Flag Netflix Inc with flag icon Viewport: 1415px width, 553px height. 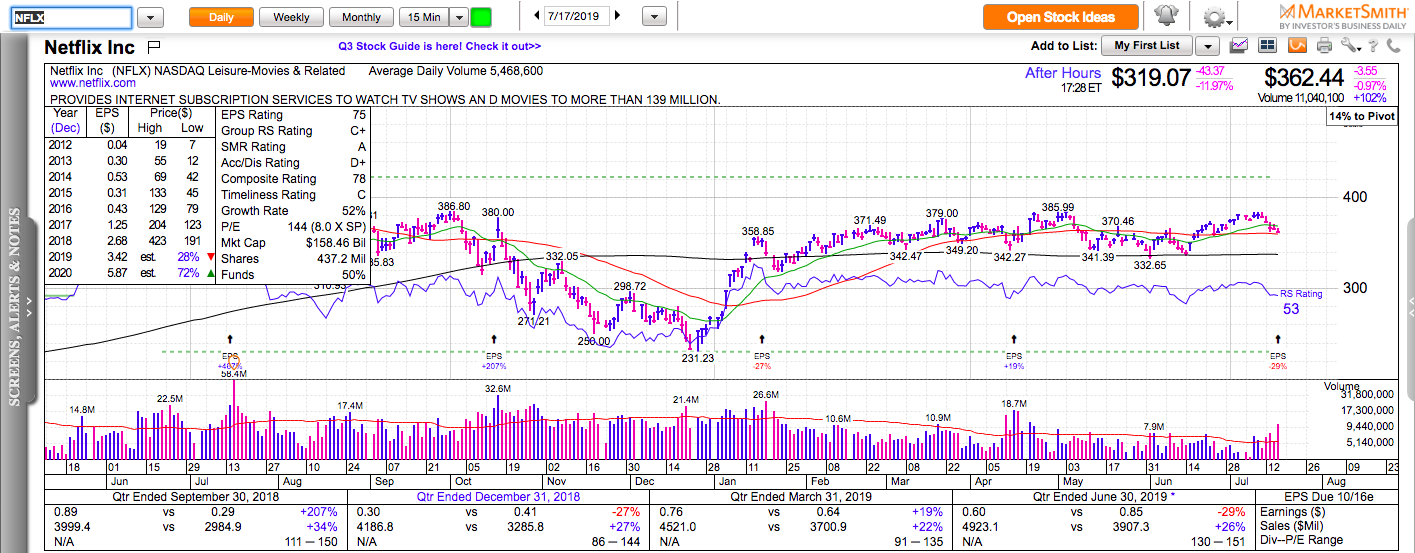tap(153, 47)
